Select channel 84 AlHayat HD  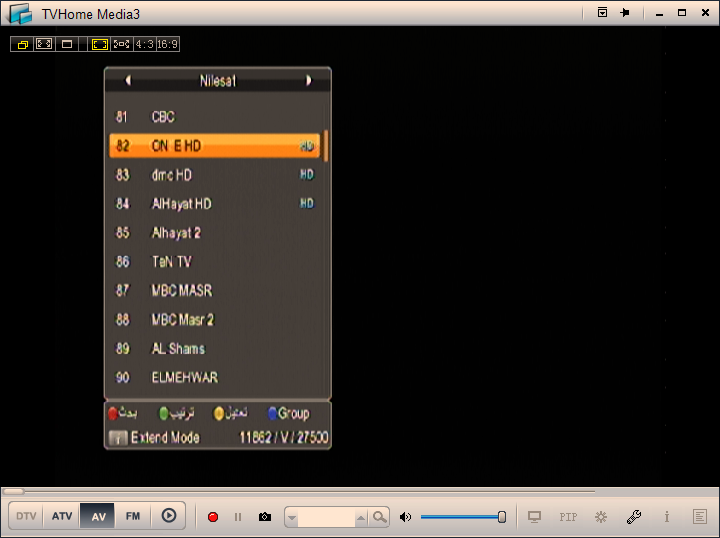click(x=214, y=203)
